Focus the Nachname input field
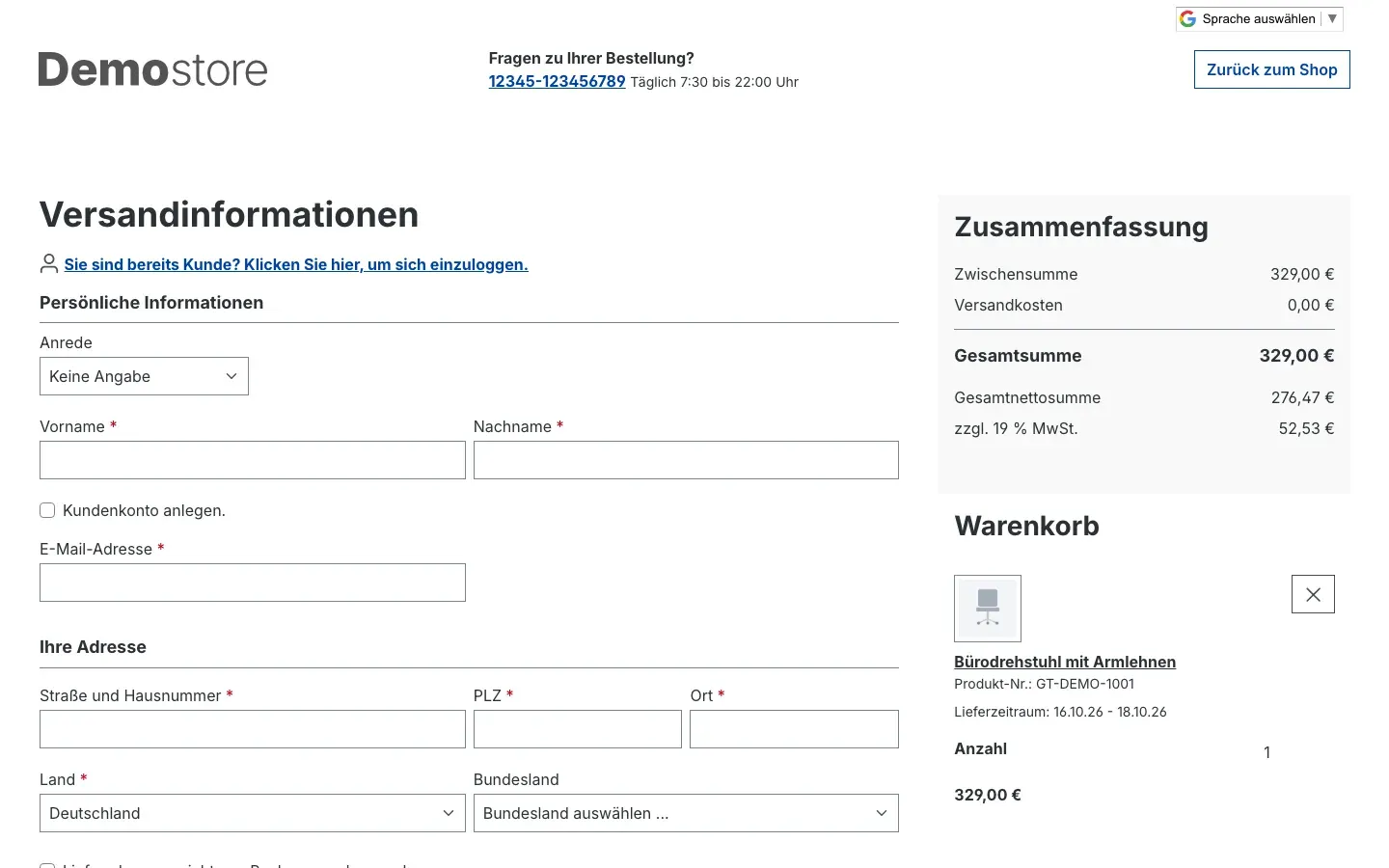The width and height of the screenshot is (1389, 868). (x=686, y=460)
